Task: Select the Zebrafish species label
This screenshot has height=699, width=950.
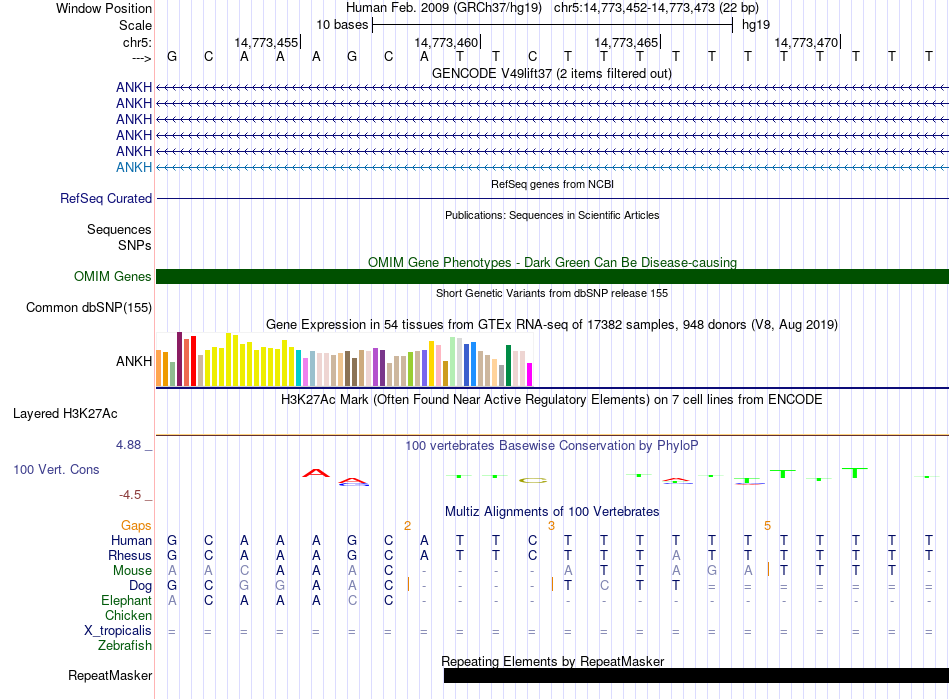Action: (x=125, y=646)
